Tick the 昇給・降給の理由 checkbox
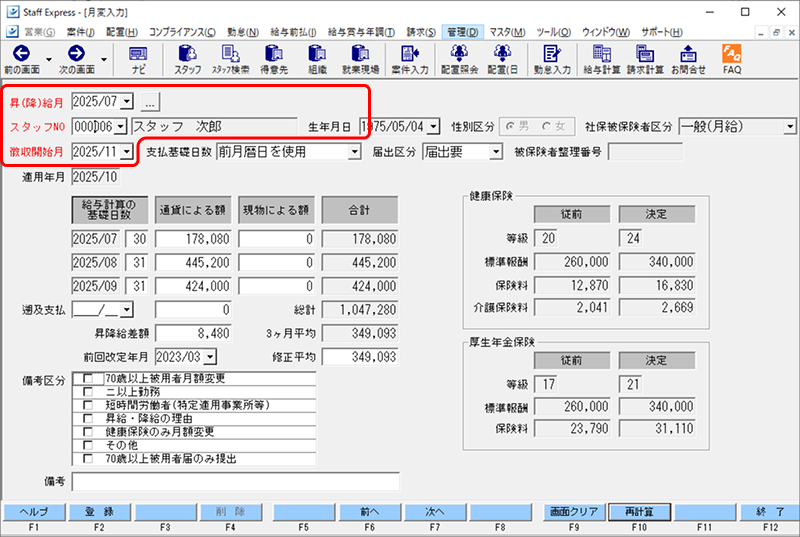The width and height of the screenshot is (800, 537). coord(88,418)
